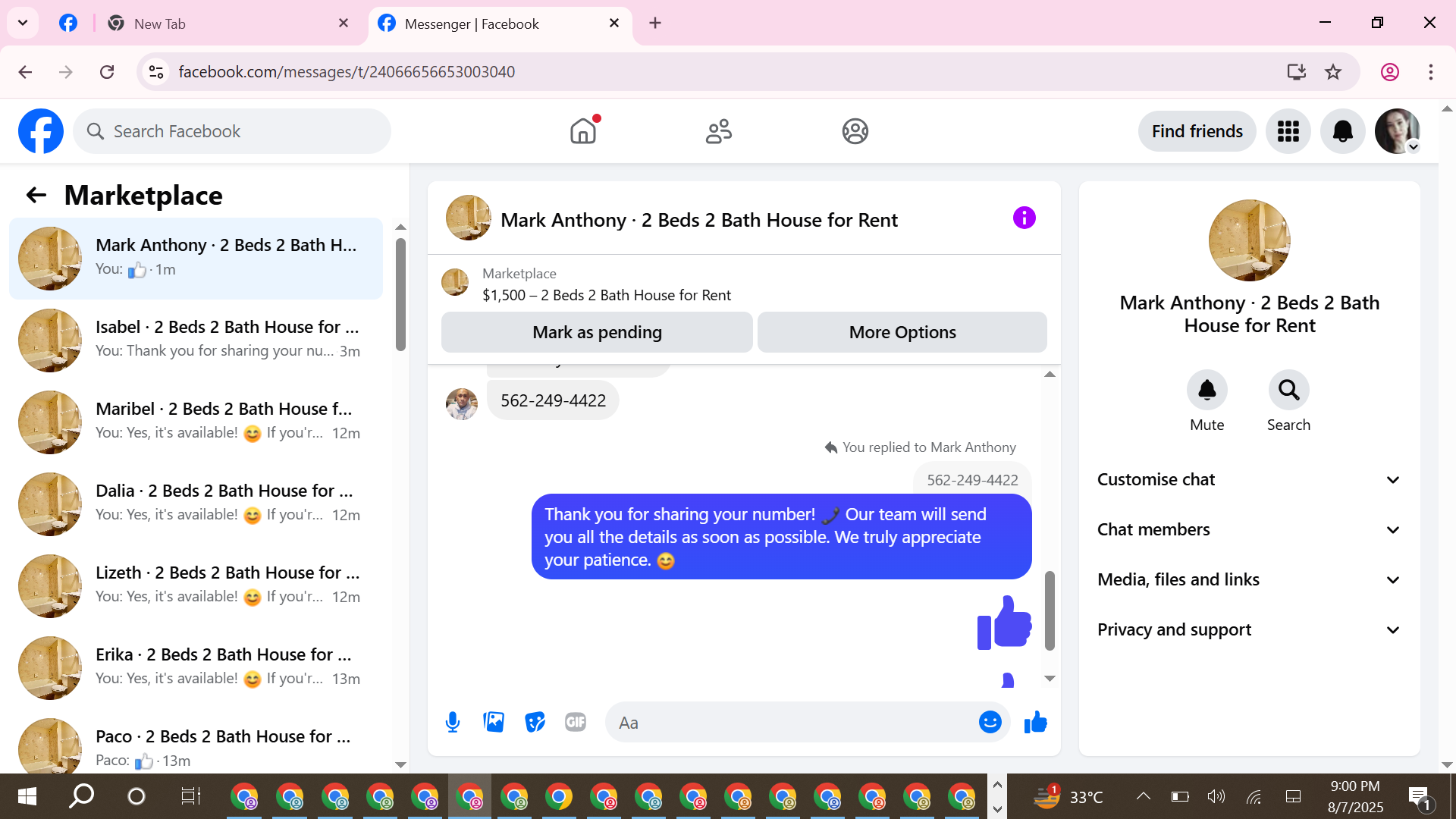Click the Facebook logo home icon
The height and width of the screenshot is (819, 1456).
point(41,131)
